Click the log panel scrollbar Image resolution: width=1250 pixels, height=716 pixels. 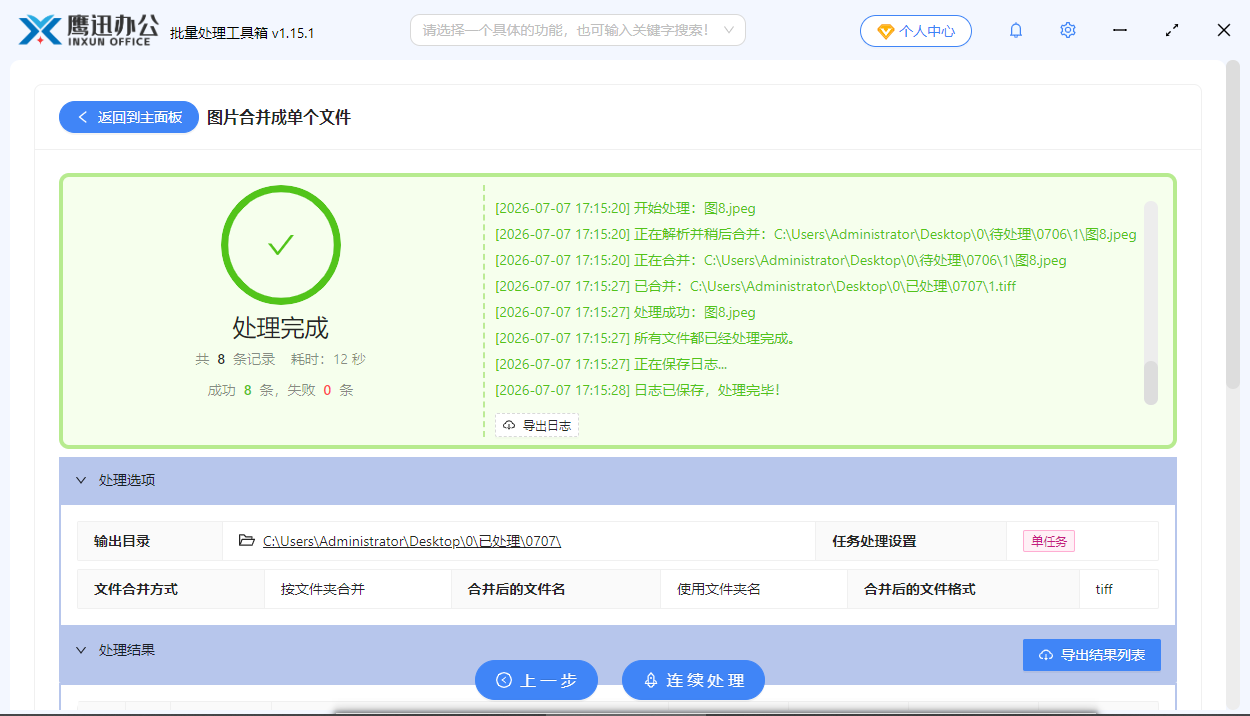(1151, 382)
